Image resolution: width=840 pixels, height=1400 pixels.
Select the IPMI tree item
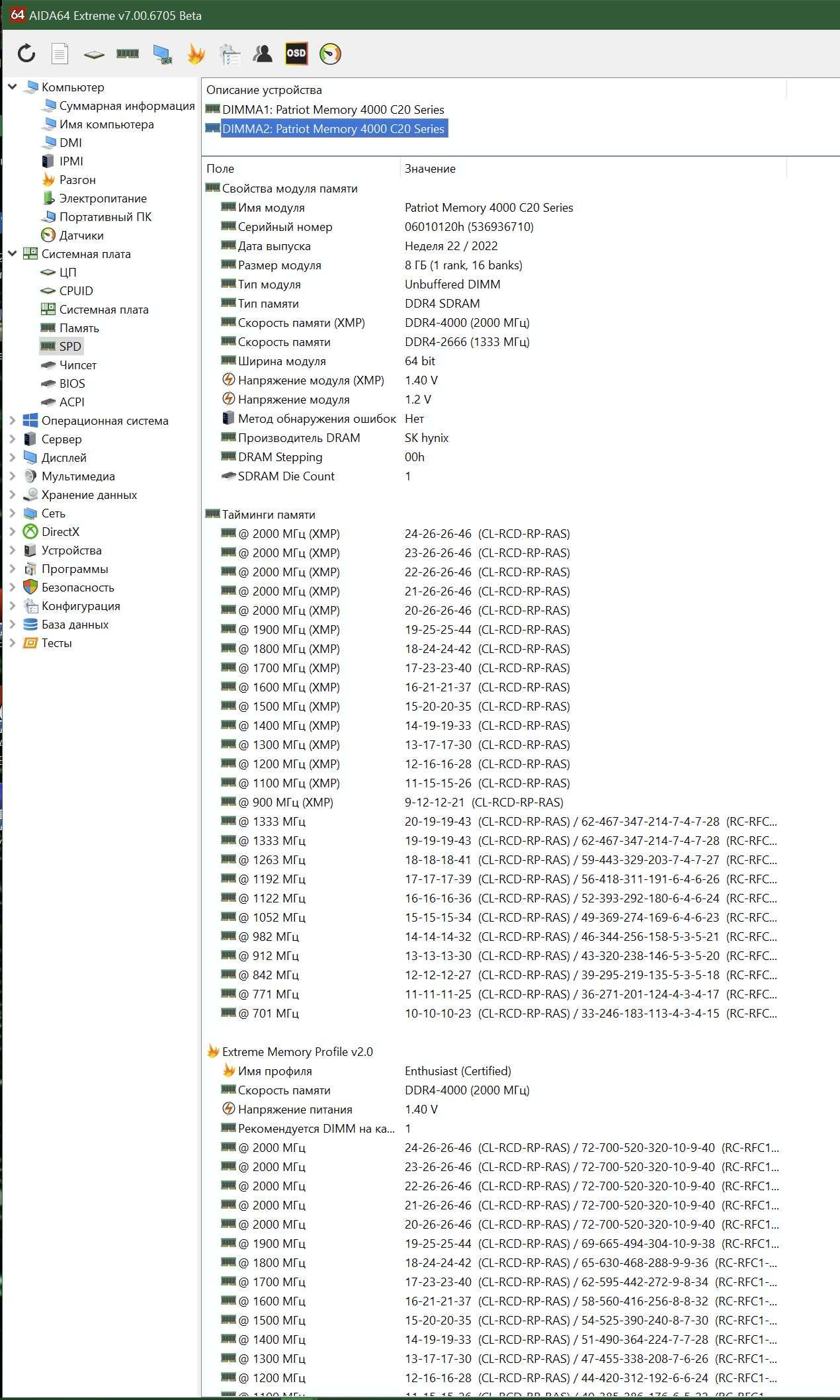pyautogui.click(x=71, y=161)
